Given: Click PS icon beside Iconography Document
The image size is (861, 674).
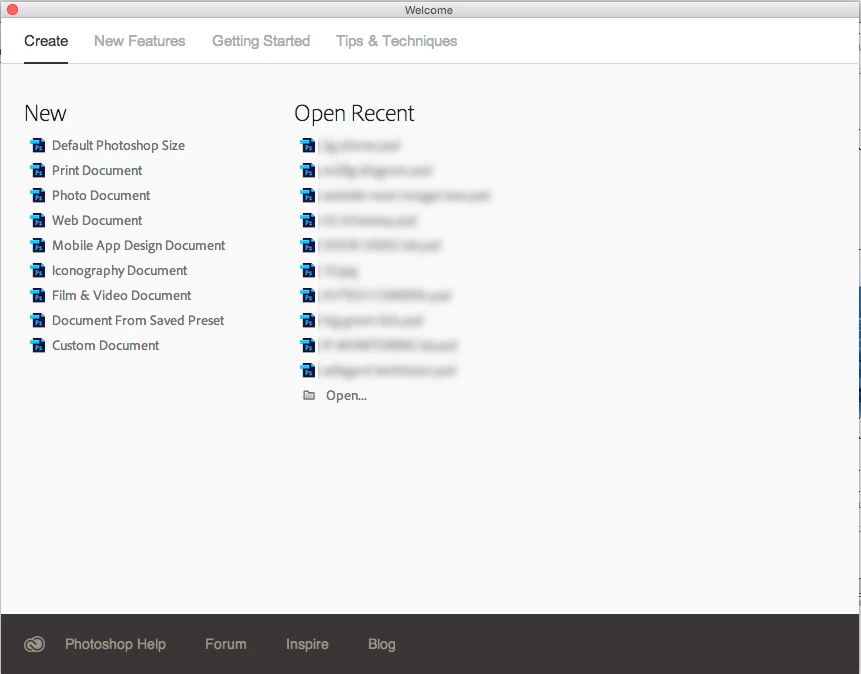Looking at the screenshot, I should (x=38, y=270).
